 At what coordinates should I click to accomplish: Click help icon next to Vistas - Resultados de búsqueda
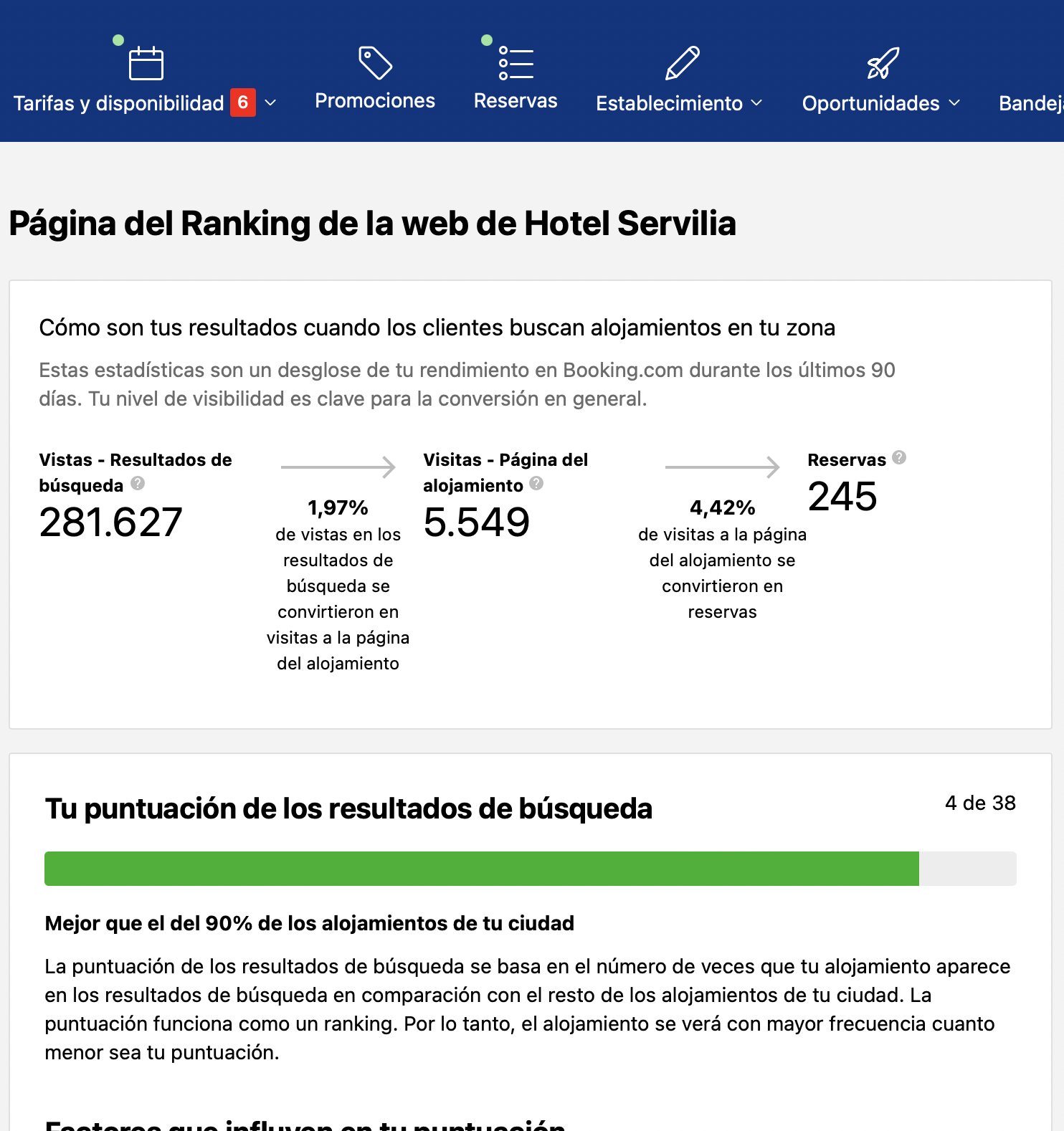[x=138, y=484]
